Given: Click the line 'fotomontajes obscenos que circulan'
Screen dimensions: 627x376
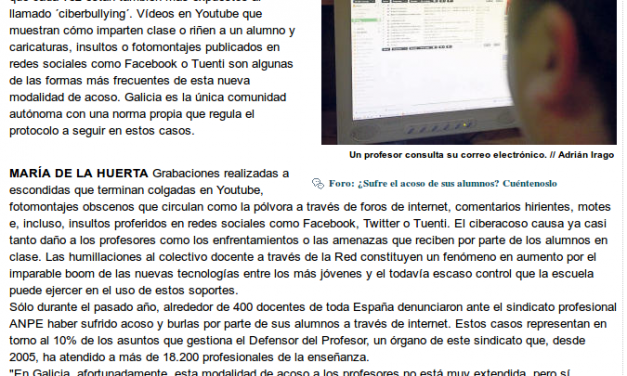Looking at the screenshot, I should click(310, 207).
